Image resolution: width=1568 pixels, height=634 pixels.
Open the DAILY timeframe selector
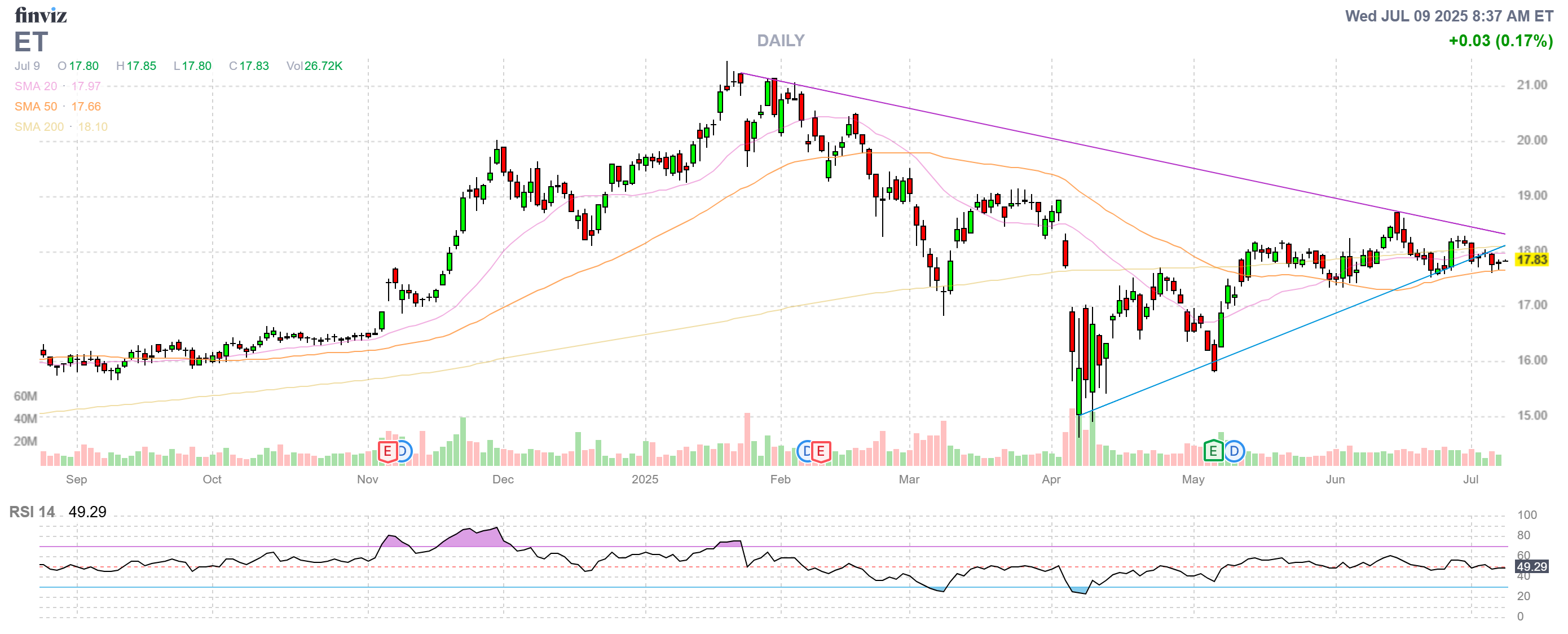tap(781, 41)
